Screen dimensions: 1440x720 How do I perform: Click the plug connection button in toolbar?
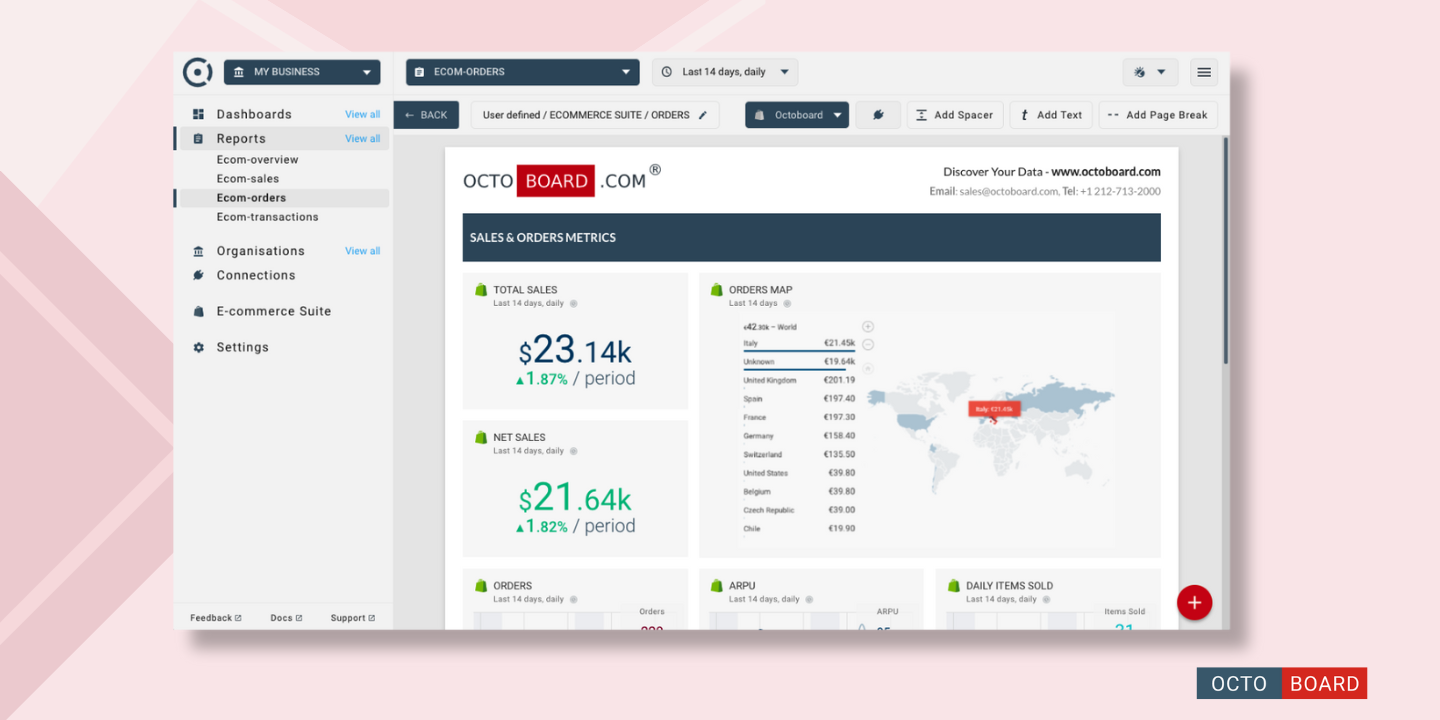878,115
